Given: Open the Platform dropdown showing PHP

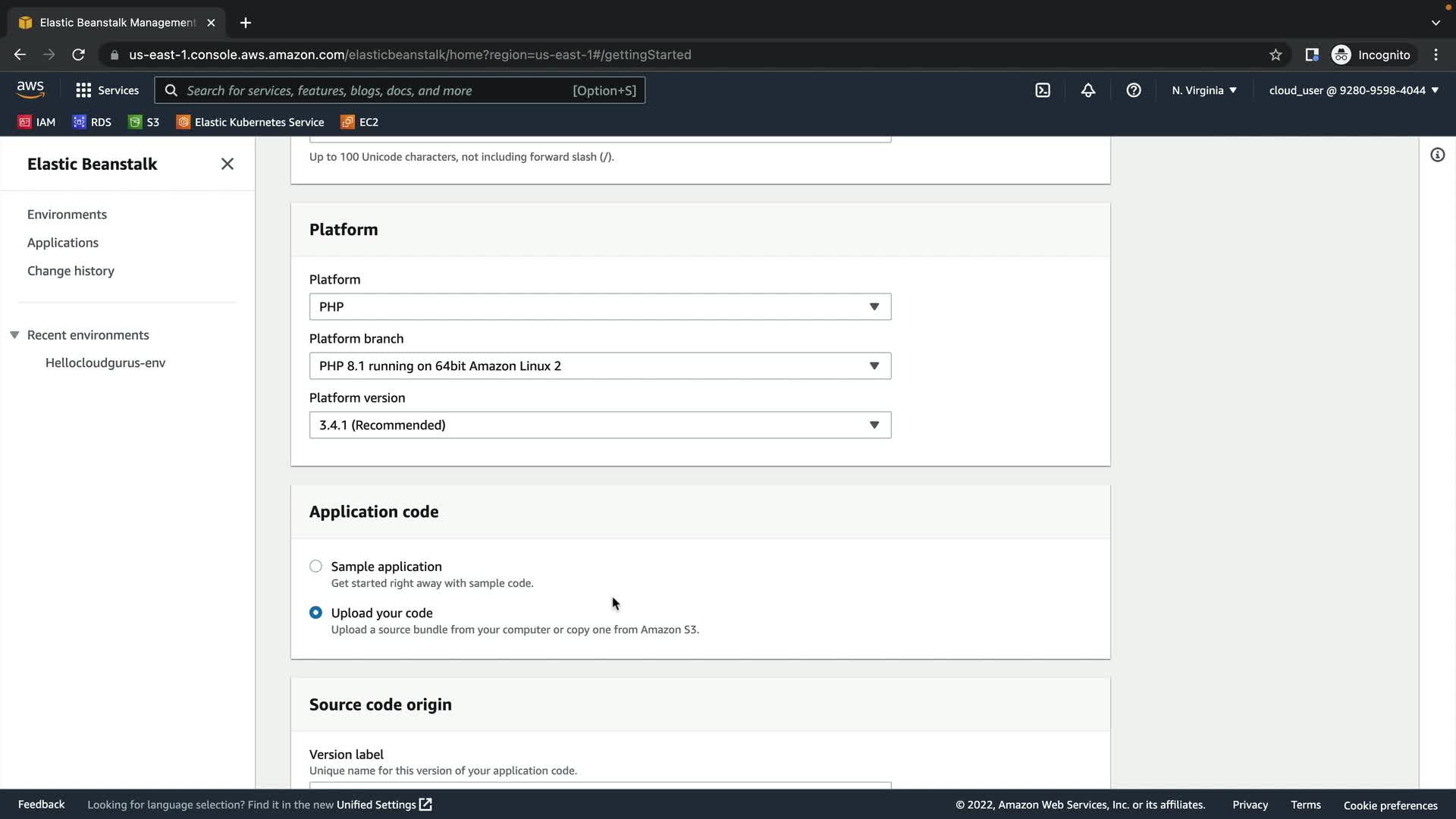Looking at the screenshot, I should [x=600, y=306].
